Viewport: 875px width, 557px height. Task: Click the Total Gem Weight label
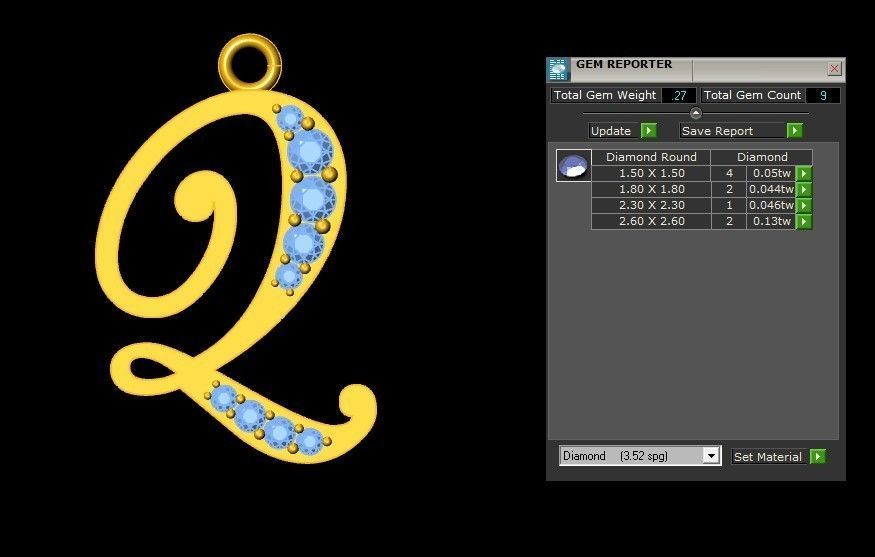pos(605,95)
